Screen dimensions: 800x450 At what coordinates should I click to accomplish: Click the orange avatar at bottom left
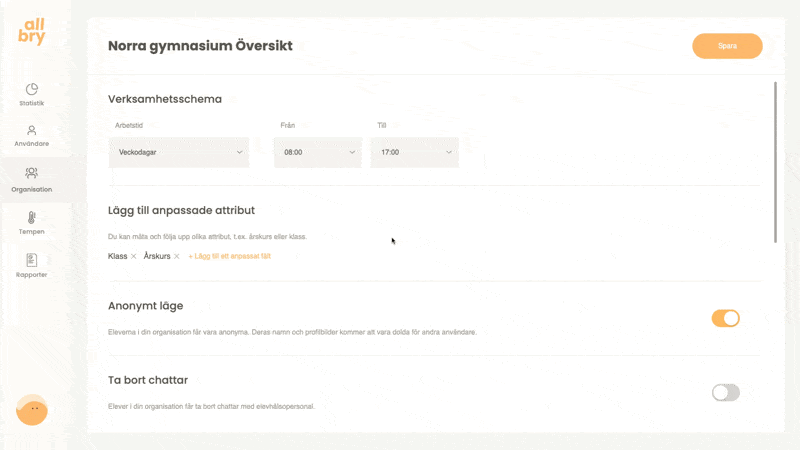[x=32, y=409]
